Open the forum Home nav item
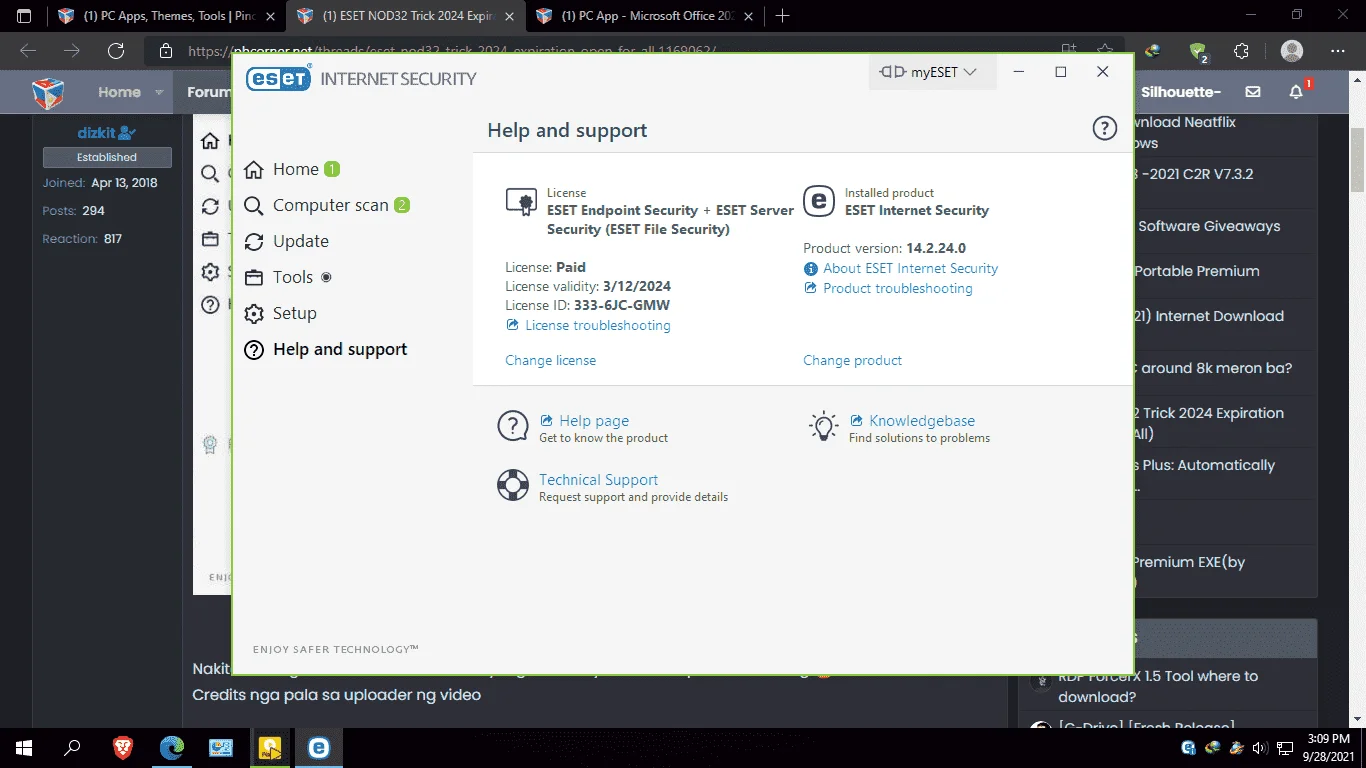The height and width of the screenshot is (768, 1366). pos(119,92)
